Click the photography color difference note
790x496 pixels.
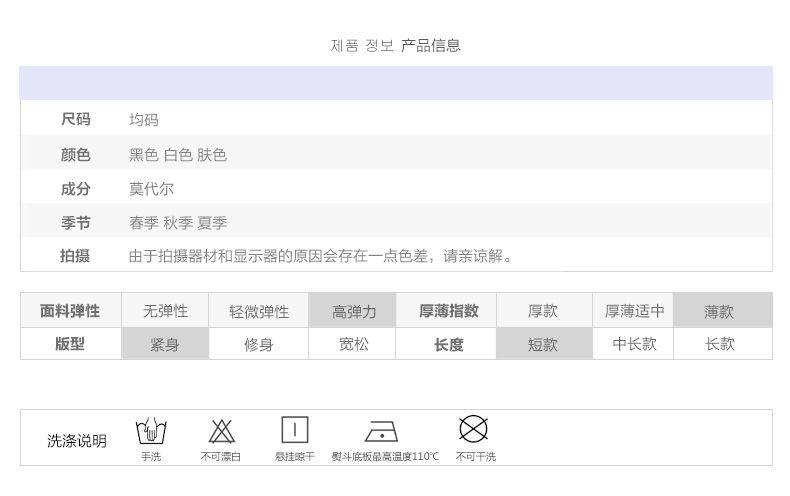[320, 256]
